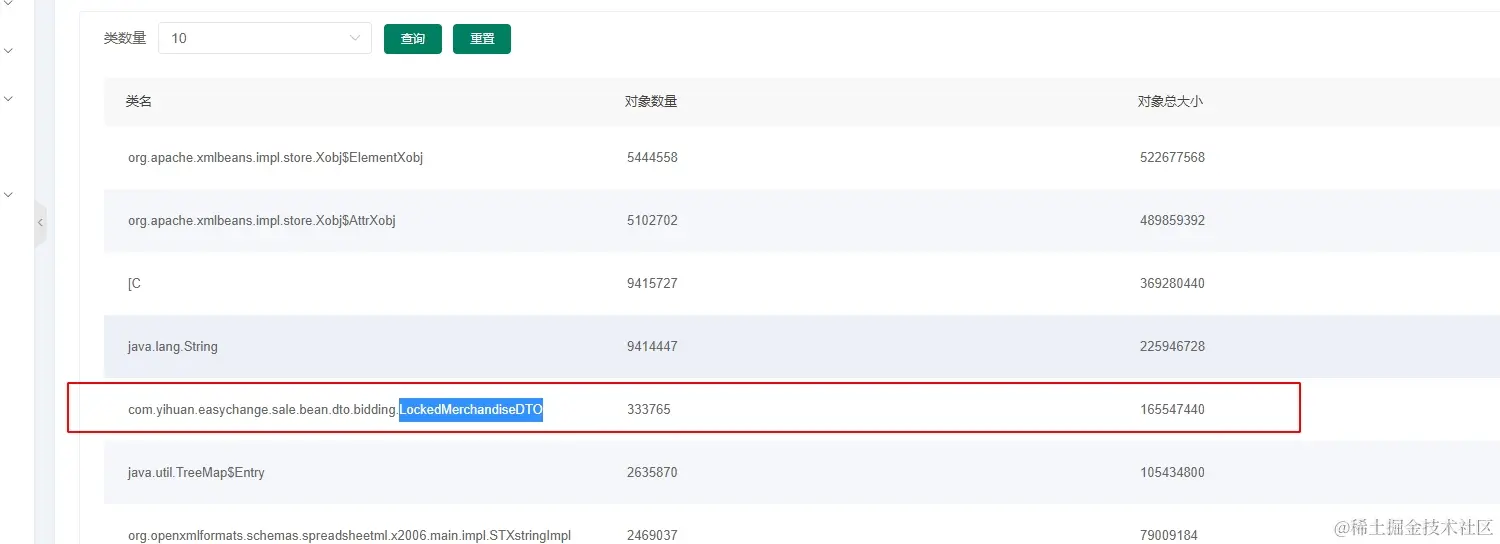Click total size value 369280440
This screenshot has width=1500, height=544.
click(x=1172, y=283)
